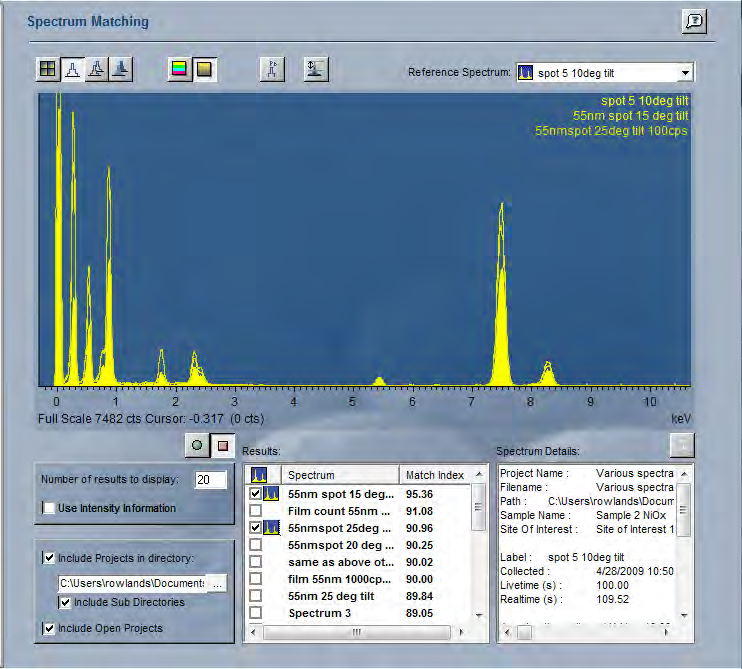
Task: Click the match index value 95.36
Action: [419, 494]
